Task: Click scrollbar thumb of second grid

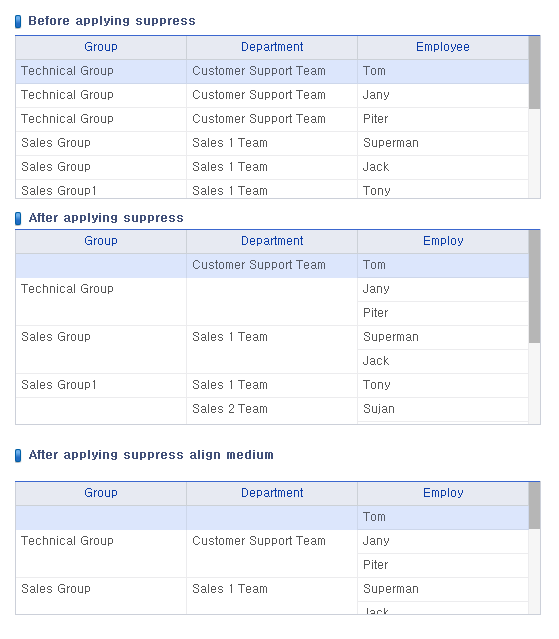Action: click(534, 286)
